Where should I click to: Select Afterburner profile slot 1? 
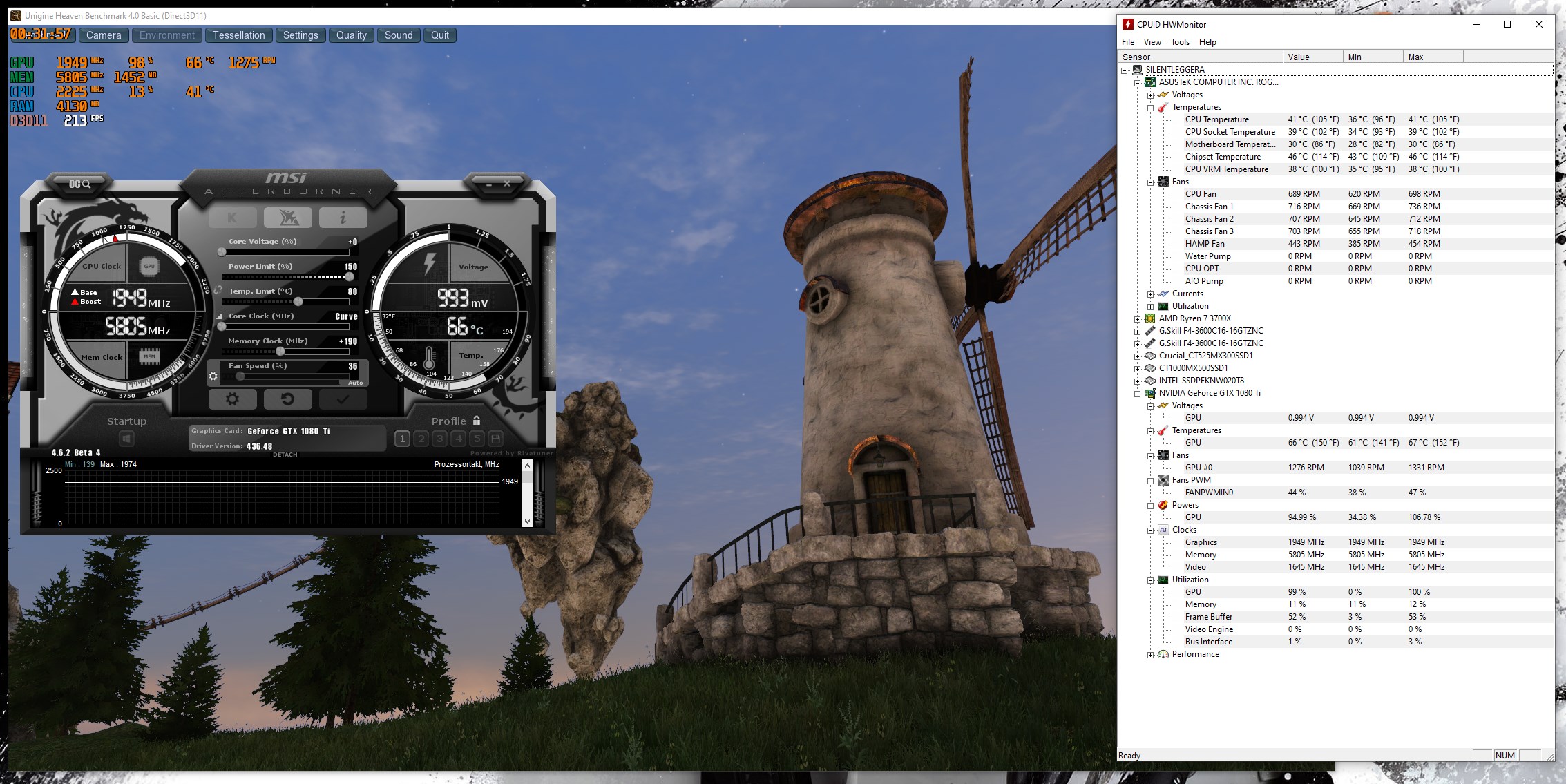tap(402, 439)
